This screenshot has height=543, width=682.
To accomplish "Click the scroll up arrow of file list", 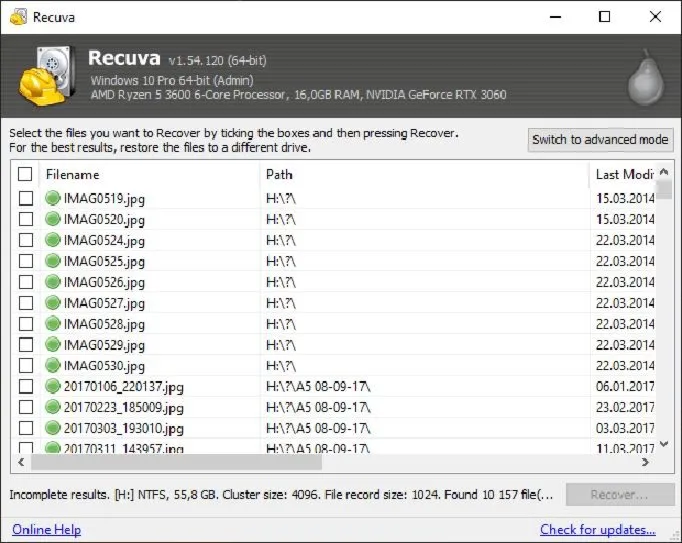I will (x=664, y=172).
